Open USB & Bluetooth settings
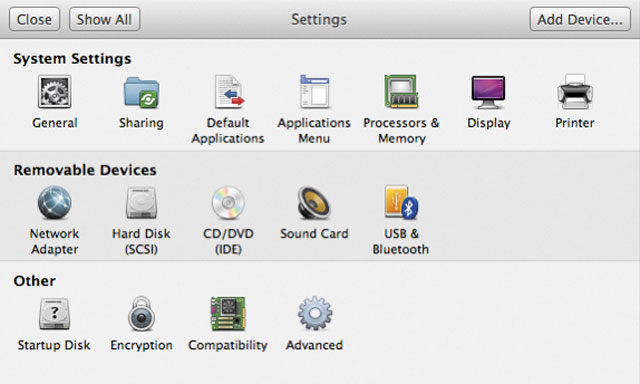The image size is (640, 384). pyautogui.click(x=401, y=202)
